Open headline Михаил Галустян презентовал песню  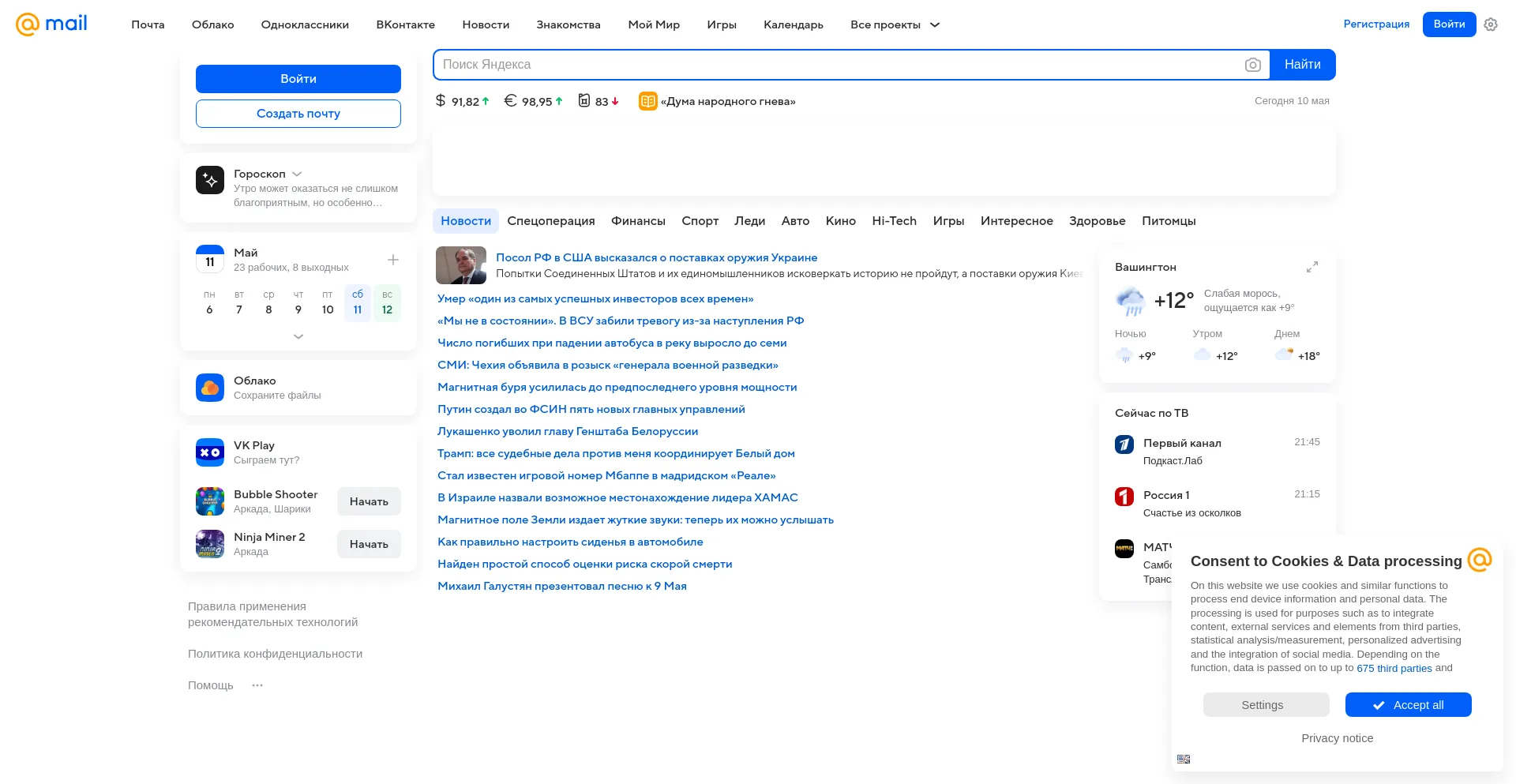[x=562, y=586]
